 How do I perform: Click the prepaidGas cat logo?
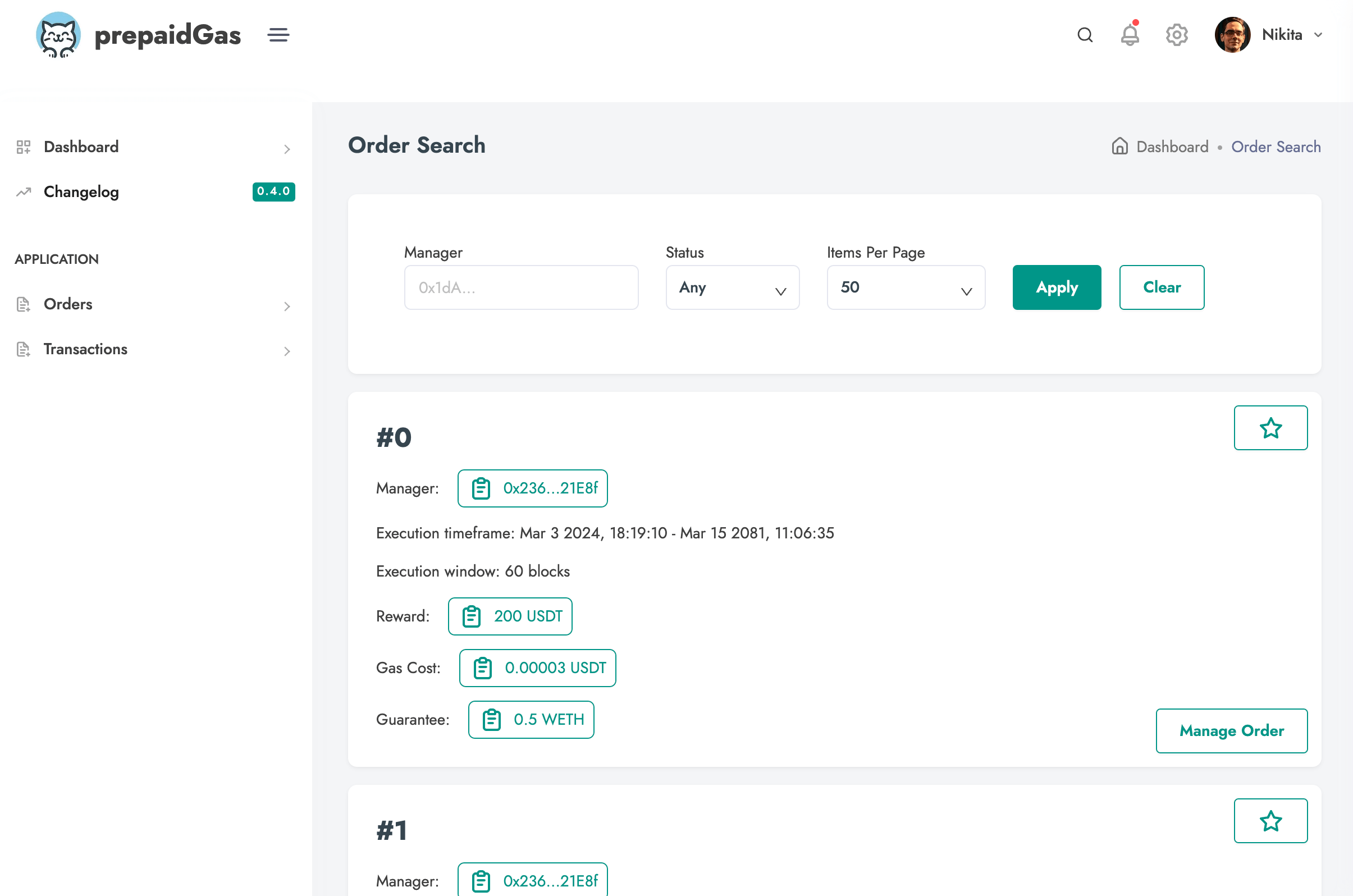point(58,35)
